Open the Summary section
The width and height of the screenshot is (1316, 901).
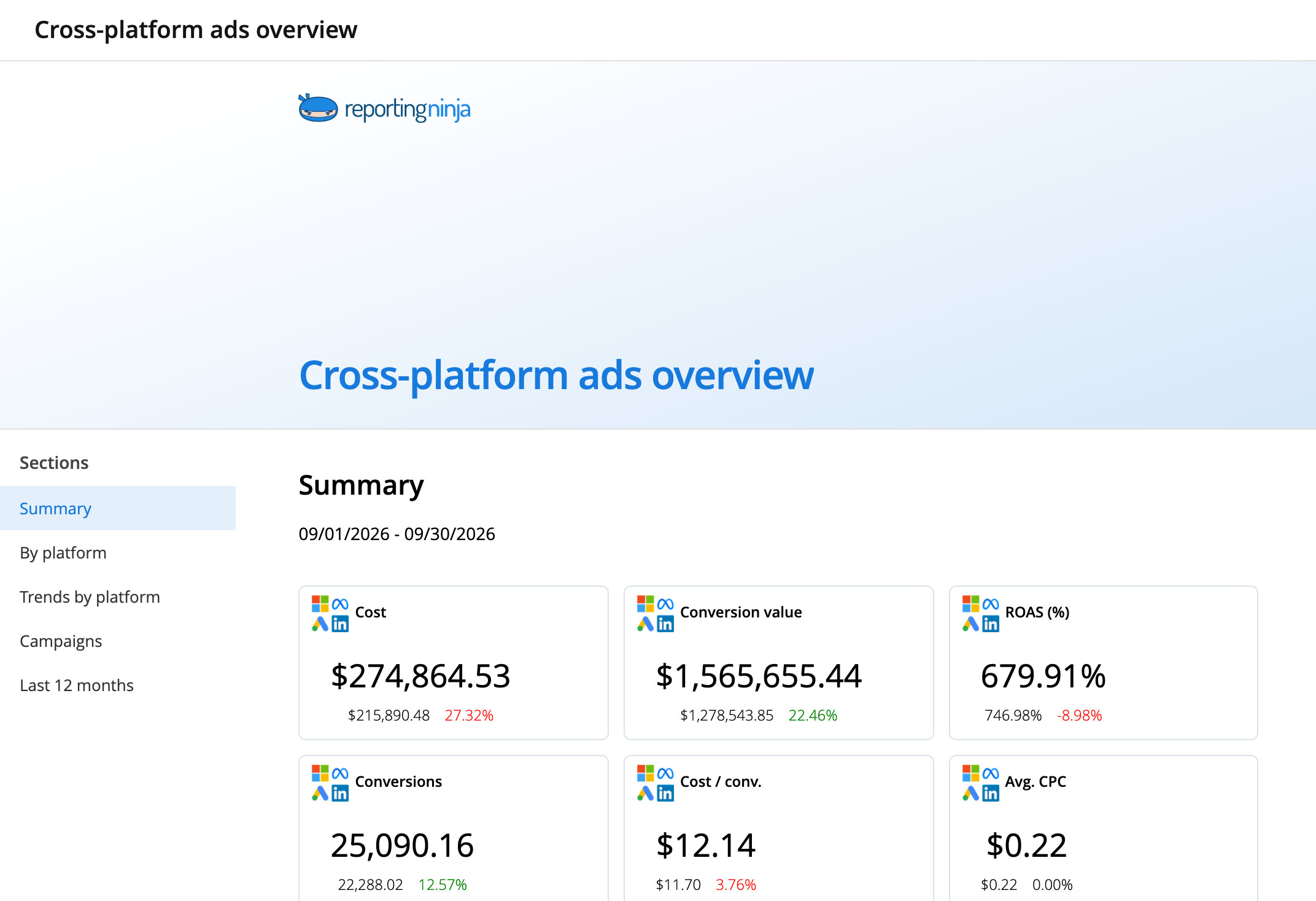click(118, 508)
